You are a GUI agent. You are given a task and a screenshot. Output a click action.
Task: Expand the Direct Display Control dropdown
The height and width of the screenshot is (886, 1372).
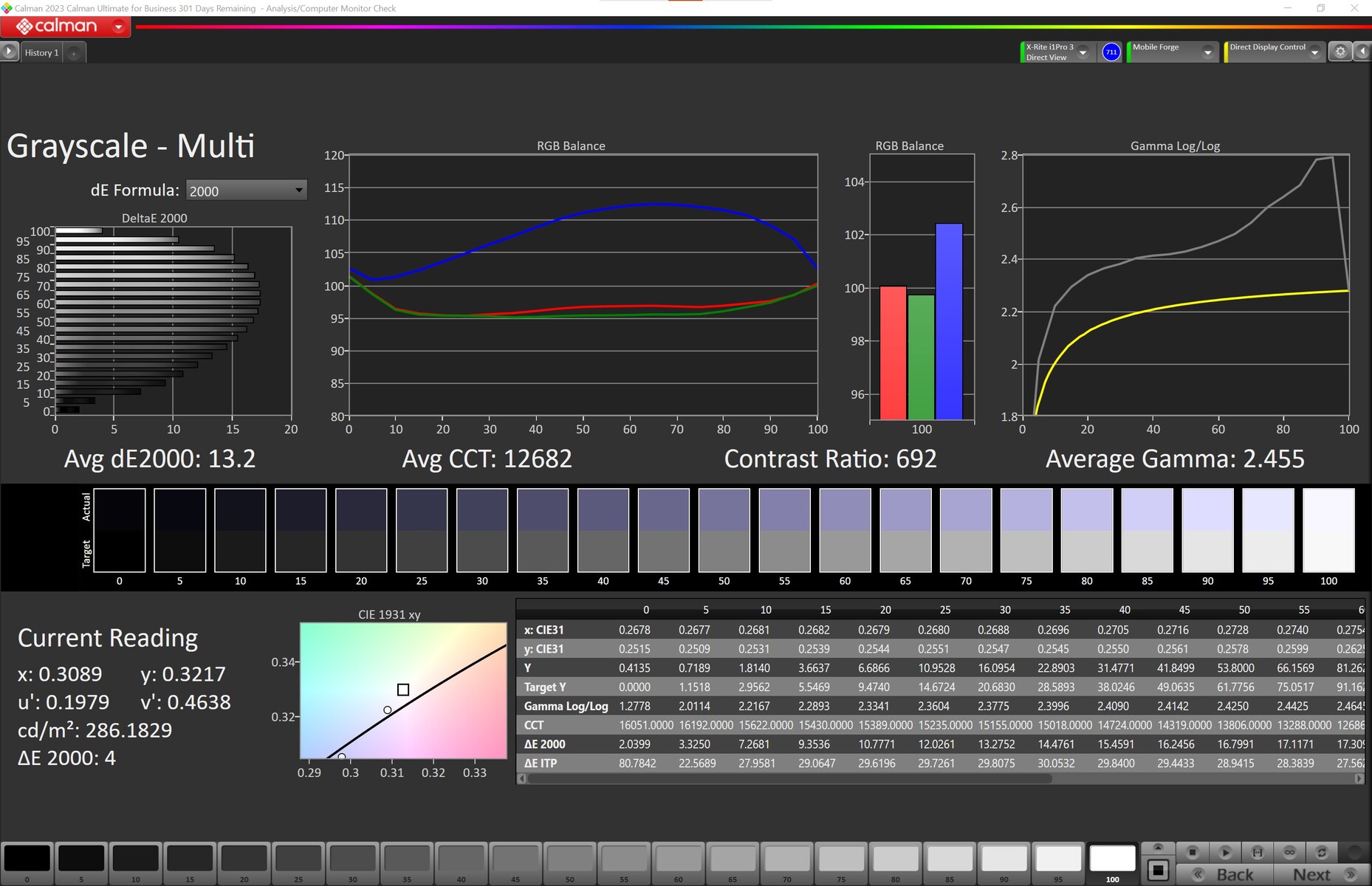1314,52
